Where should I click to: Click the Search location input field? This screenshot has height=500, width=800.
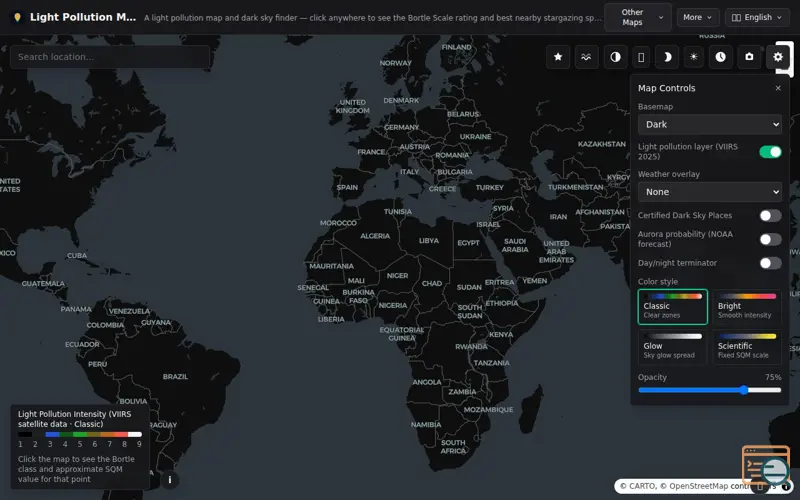point(110,57)
